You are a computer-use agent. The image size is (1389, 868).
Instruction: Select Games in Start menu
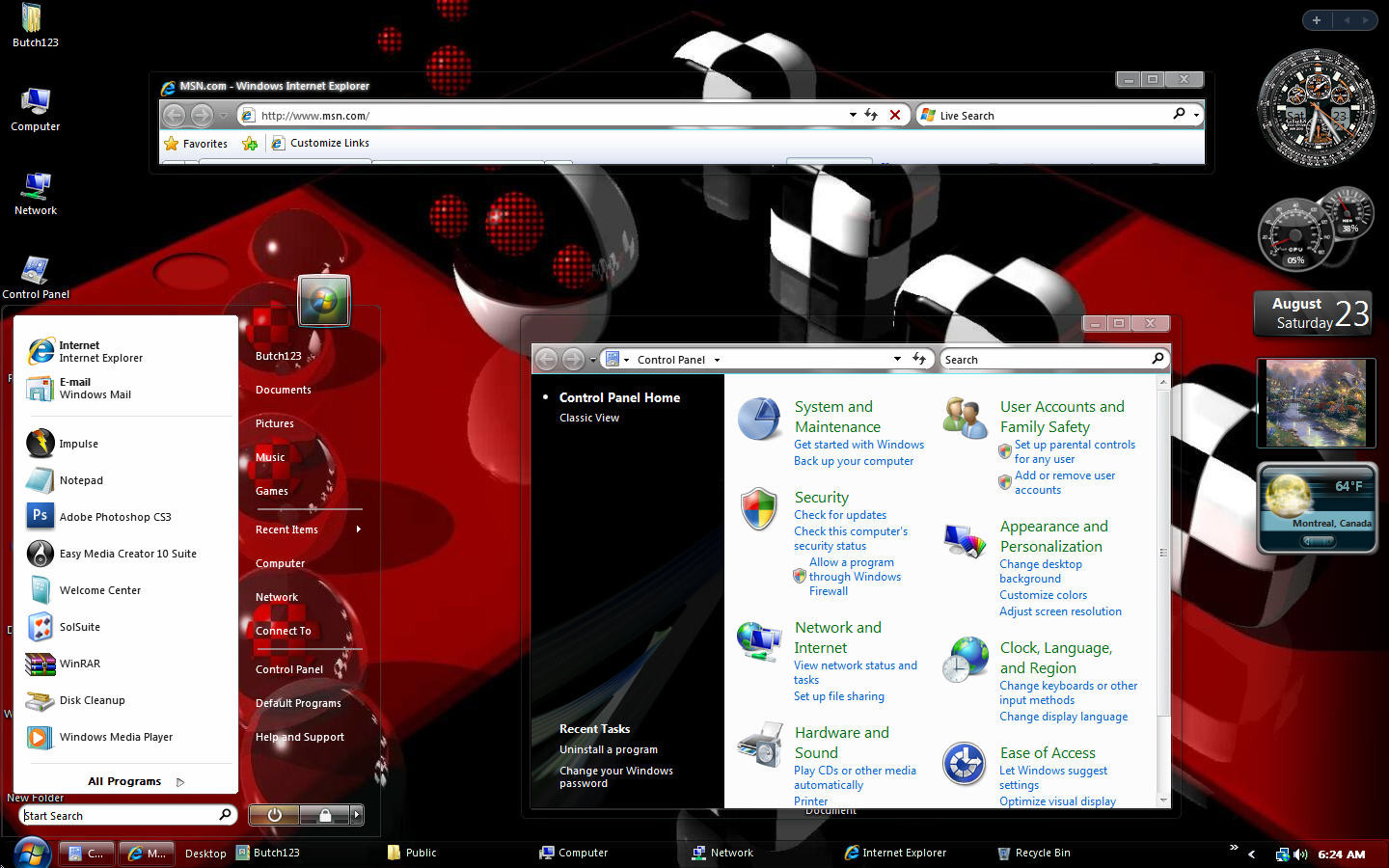[272, 491]
